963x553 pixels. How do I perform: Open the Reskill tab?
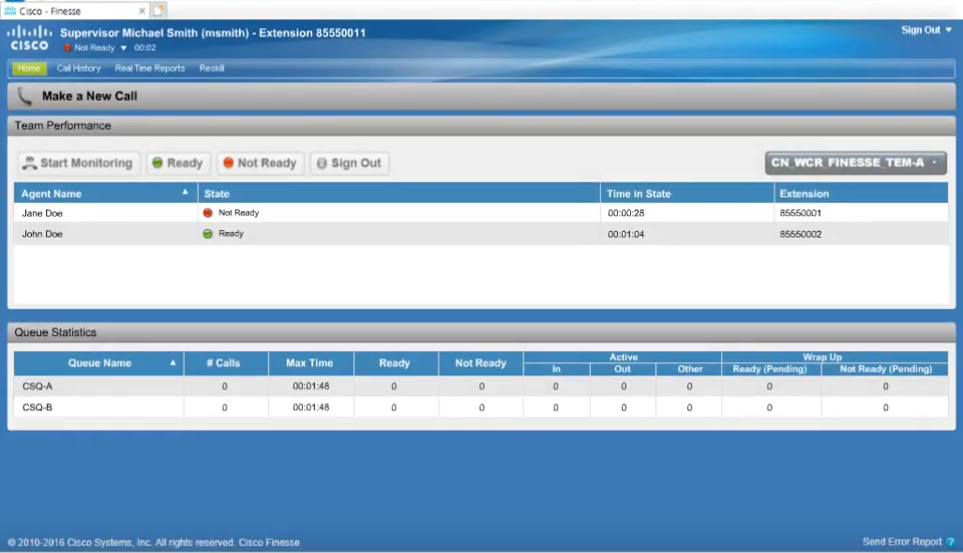(x=211, y=68)
